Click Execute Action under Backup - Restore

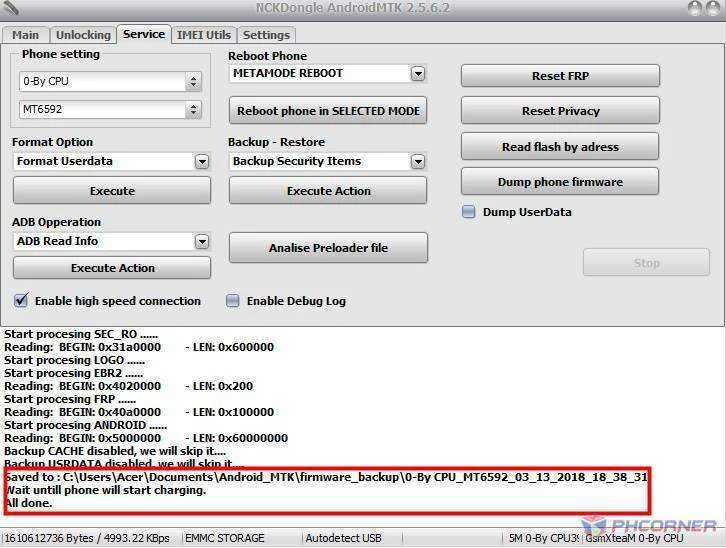tap(328, 191)
